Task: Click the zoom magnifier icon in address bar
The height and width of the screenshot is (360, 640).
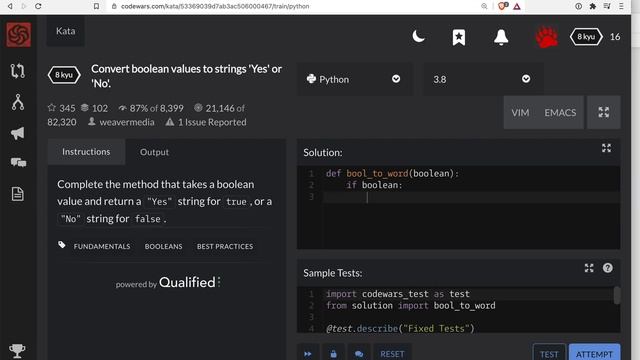Action: coord(484,6)
